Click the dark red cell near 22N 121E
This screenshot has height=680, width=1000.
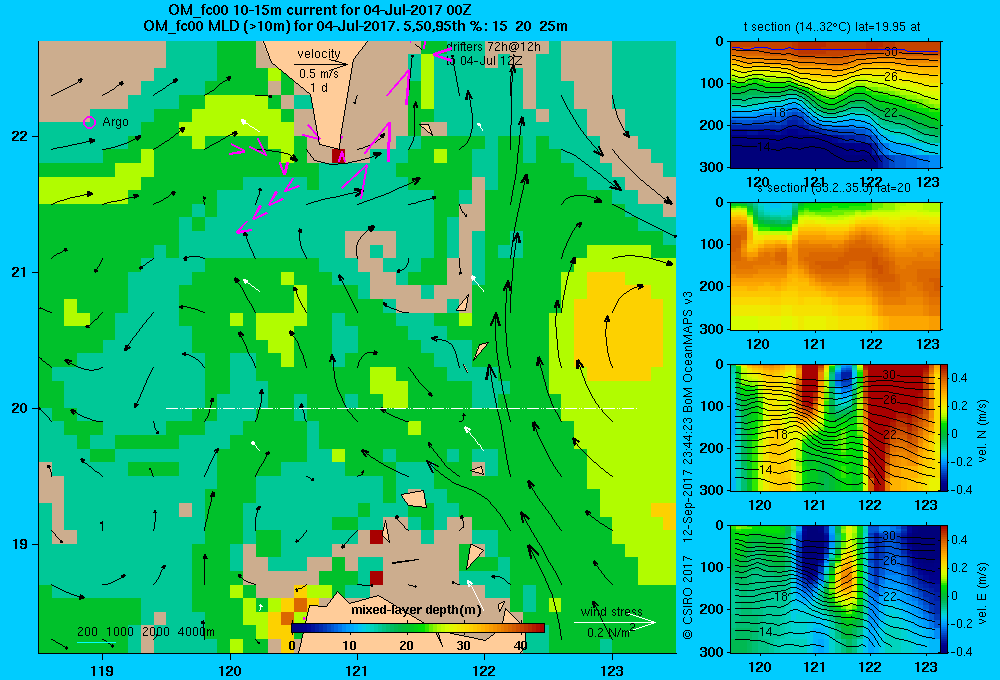[338, 156]
